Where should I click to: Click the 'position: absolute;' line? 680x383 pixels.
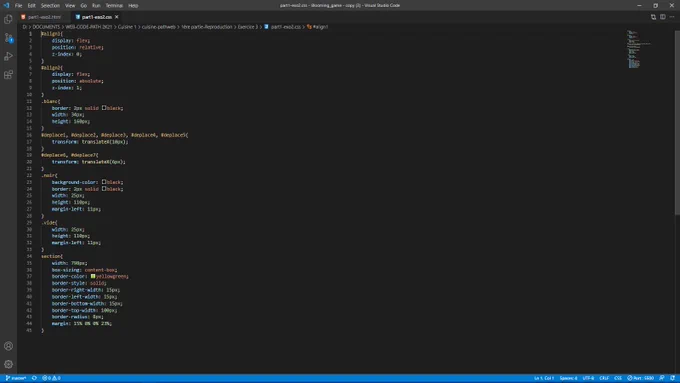tap(78, 81)
